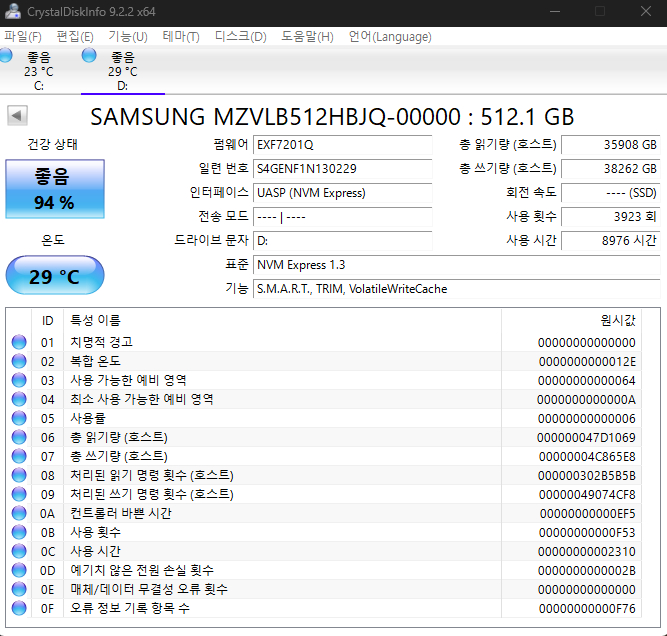The width and height of the screenshot is (667, 636).
Task: Click raw value 0000000000F76
Action: 587,608
